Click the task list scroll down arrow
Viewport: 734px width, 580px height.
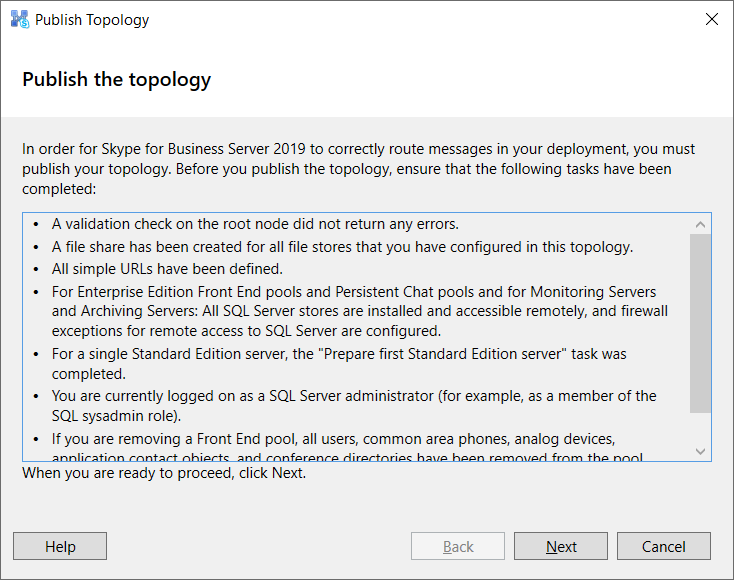[701, 450]
